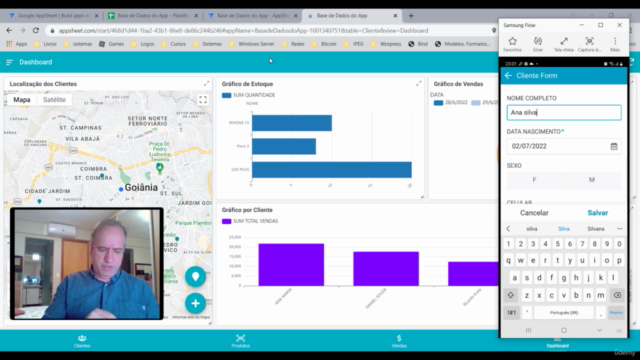Tap the letter q key
Screen dimensions: 640x360
pos(508,260)
